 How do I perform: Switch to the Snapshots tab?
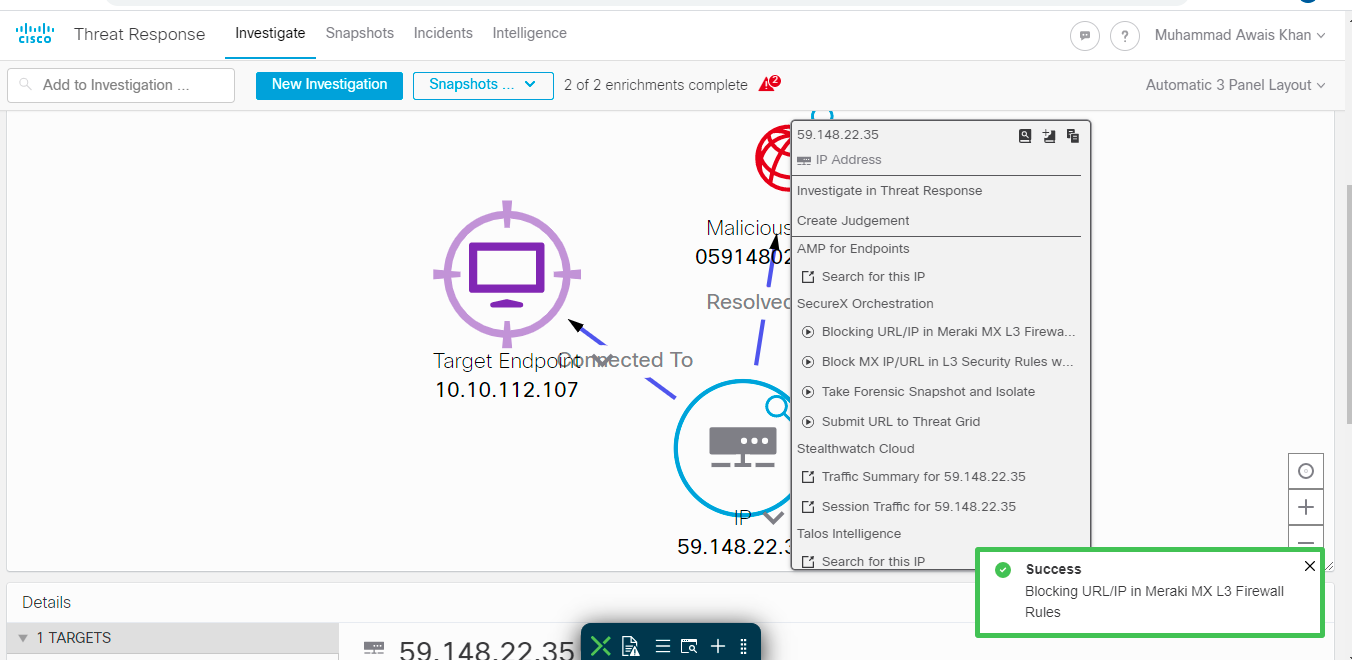[x=360, y=33]
